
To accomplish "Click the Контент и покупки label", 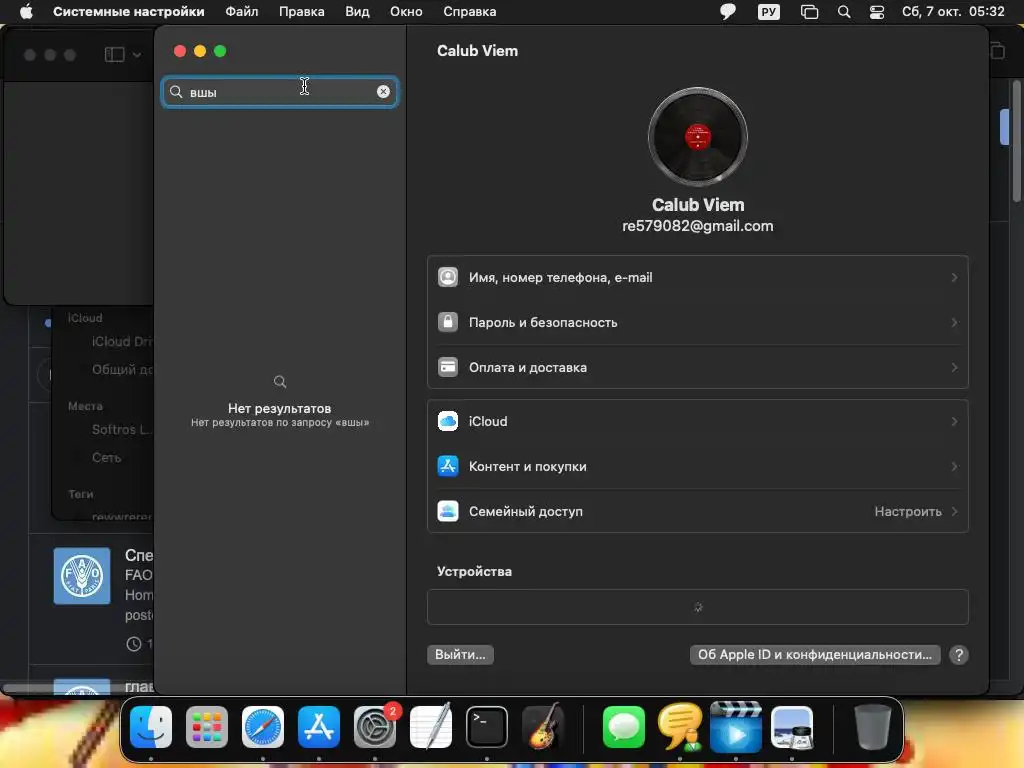I will (x=528, y=466).
